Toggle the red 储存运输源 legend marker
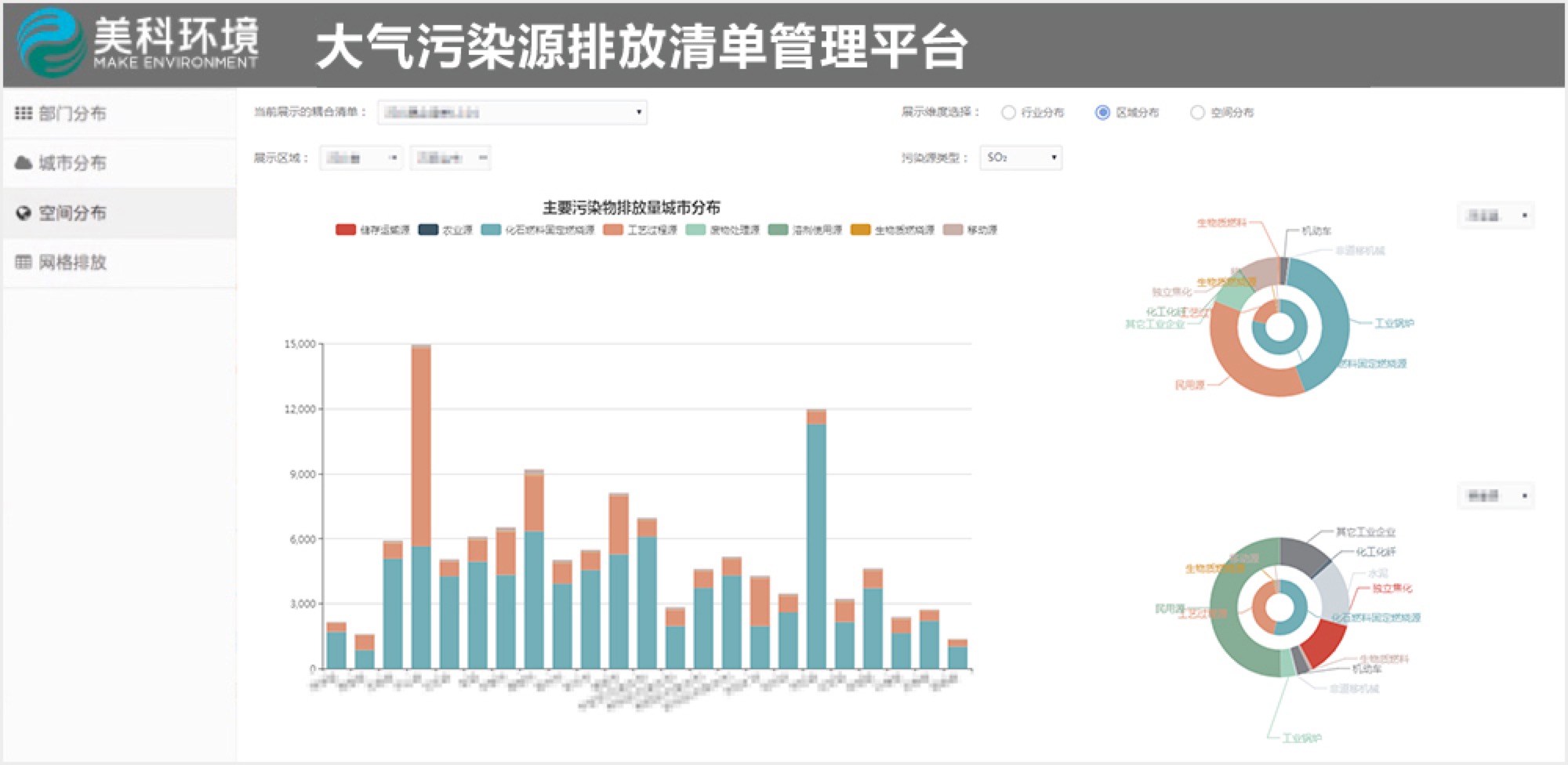1568x765 pixels. click(x=345, y=230)
